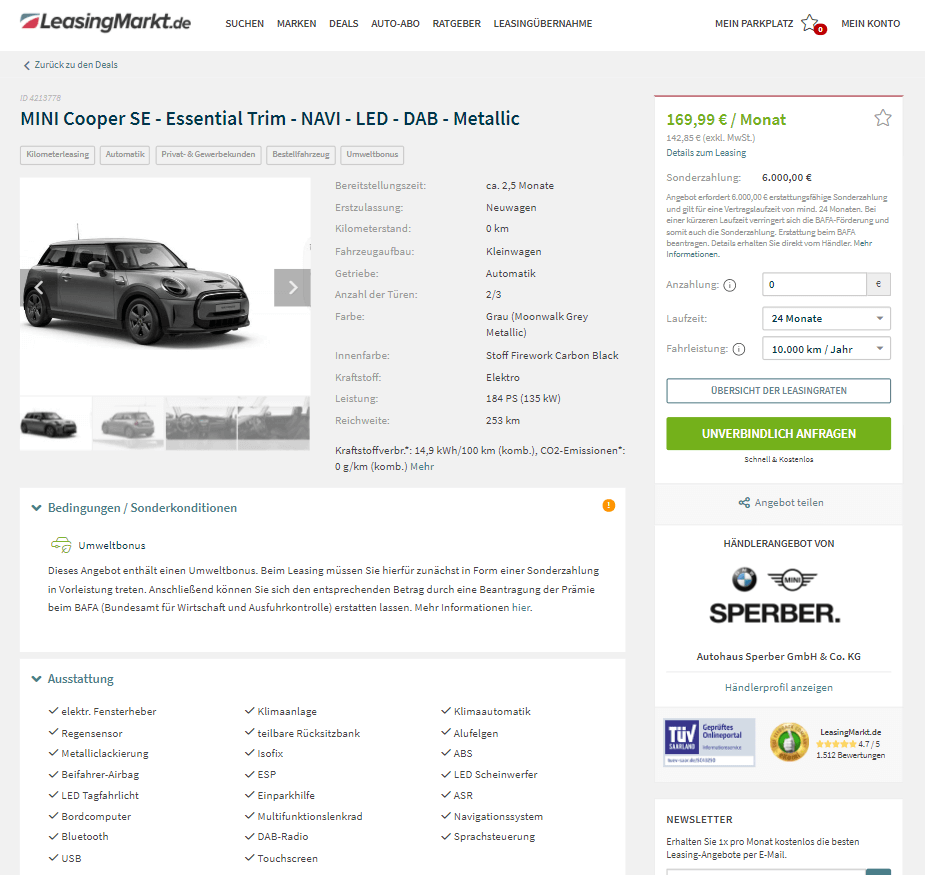Click the info icon next to Fahrleistung
Image resolution: width=925 pixels, height=875 pixels.
[739, 349]
